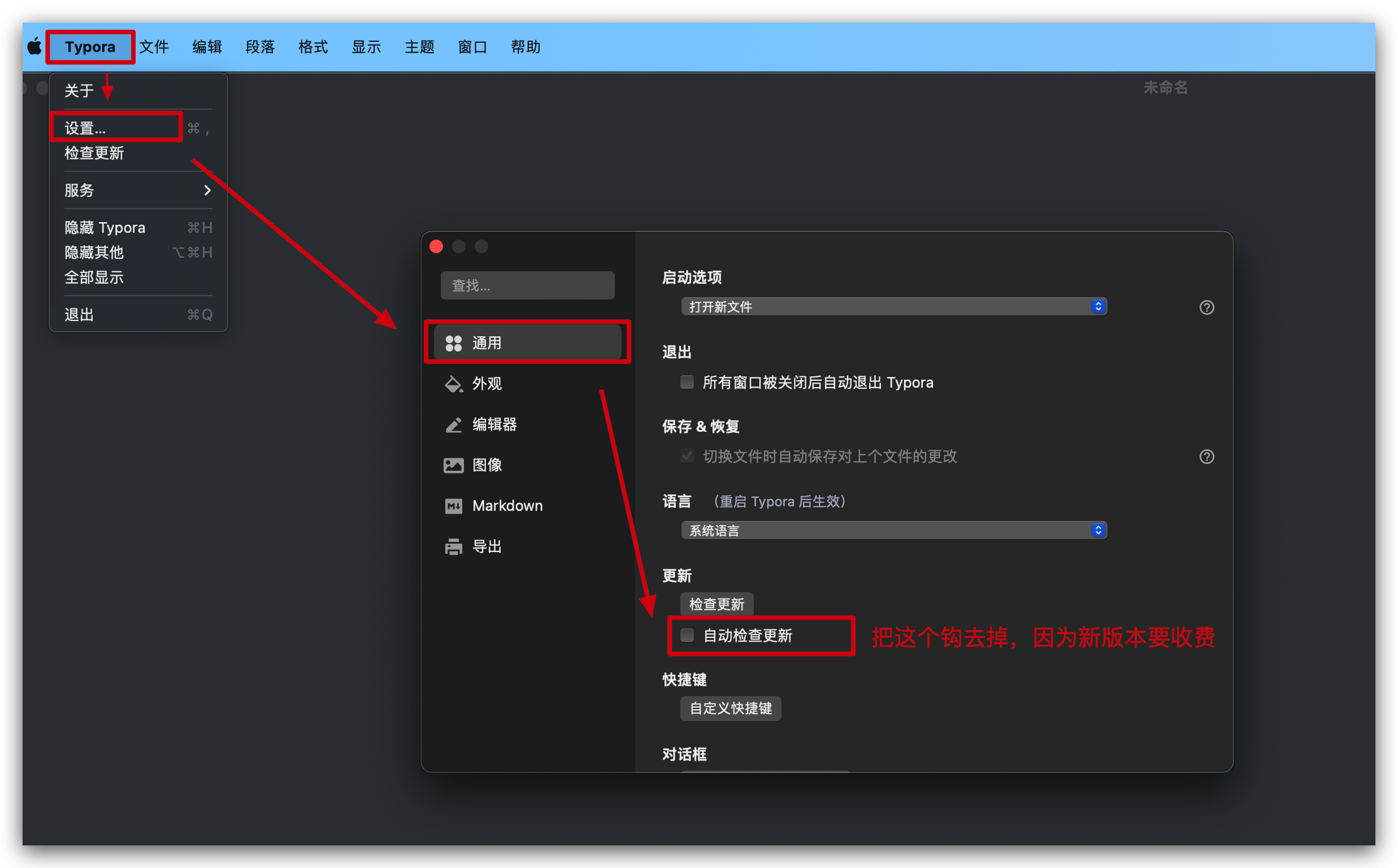Open the Typora menu in menu bar
This screenshot has width=1398, height=868.
(90, 46)
